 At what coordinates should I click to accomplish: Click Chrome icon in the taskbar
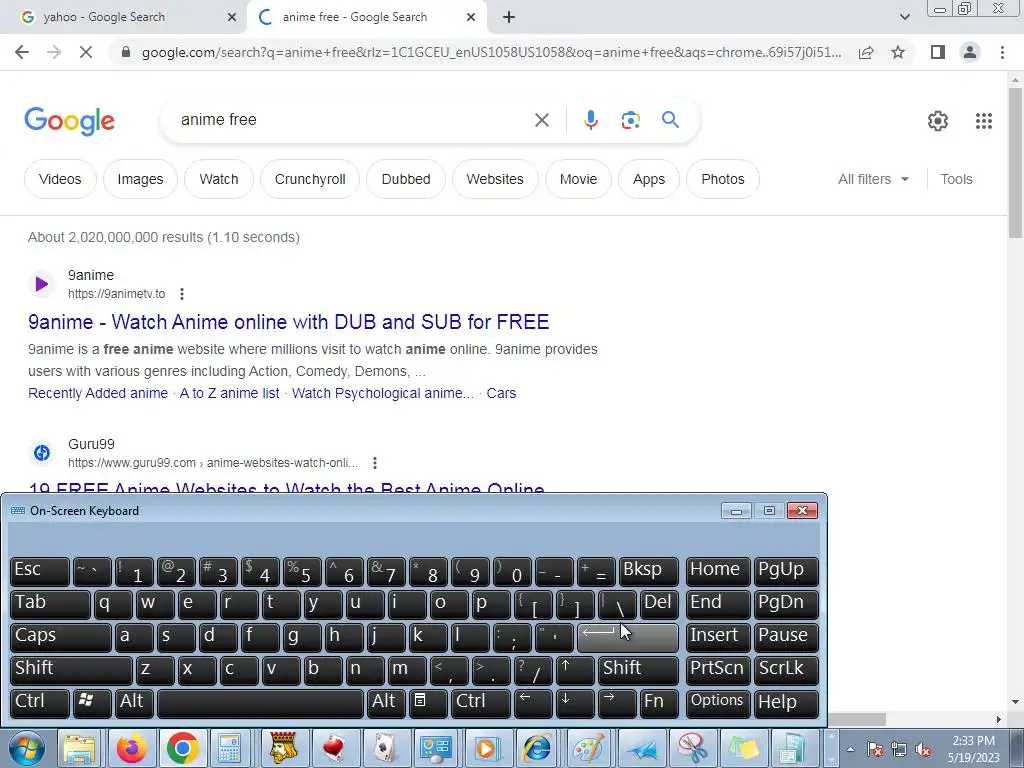[182, 748]
